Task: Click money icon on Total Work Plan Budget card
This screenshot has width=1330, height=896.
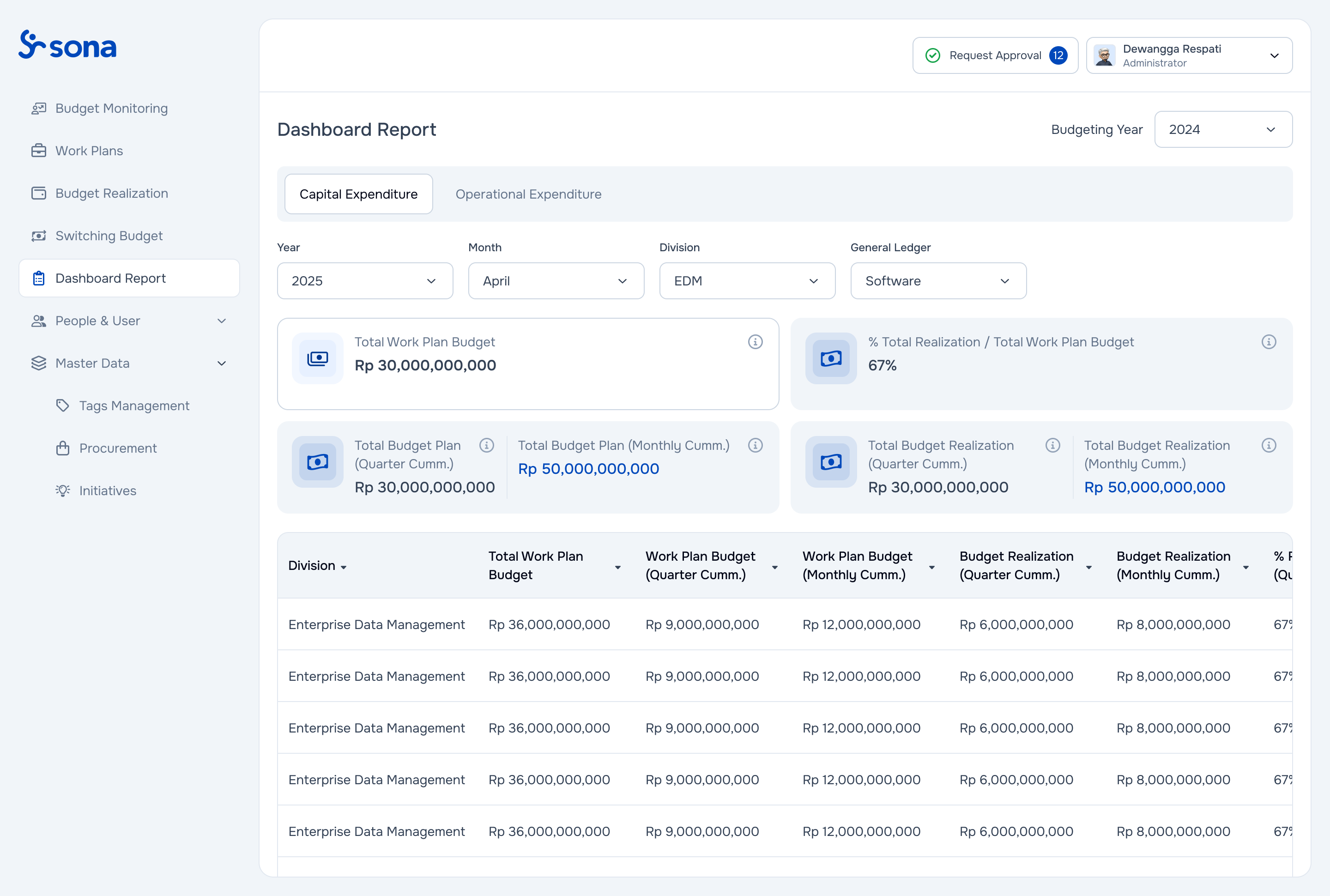Action: click(x=318, y=358)
